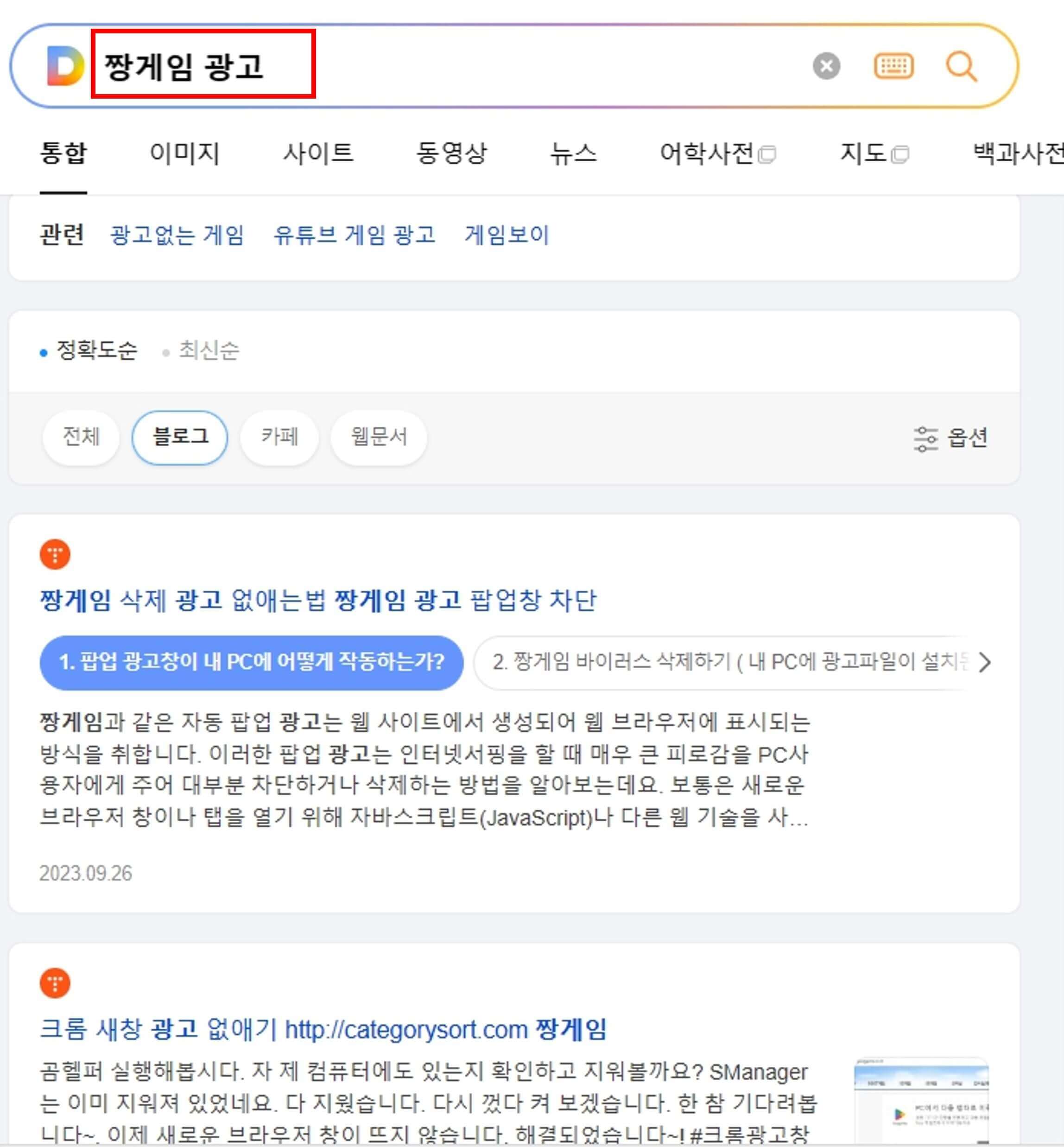Select the 카페 filter chip
The width and height of the screenshot is (1064, 1147).
279,437
